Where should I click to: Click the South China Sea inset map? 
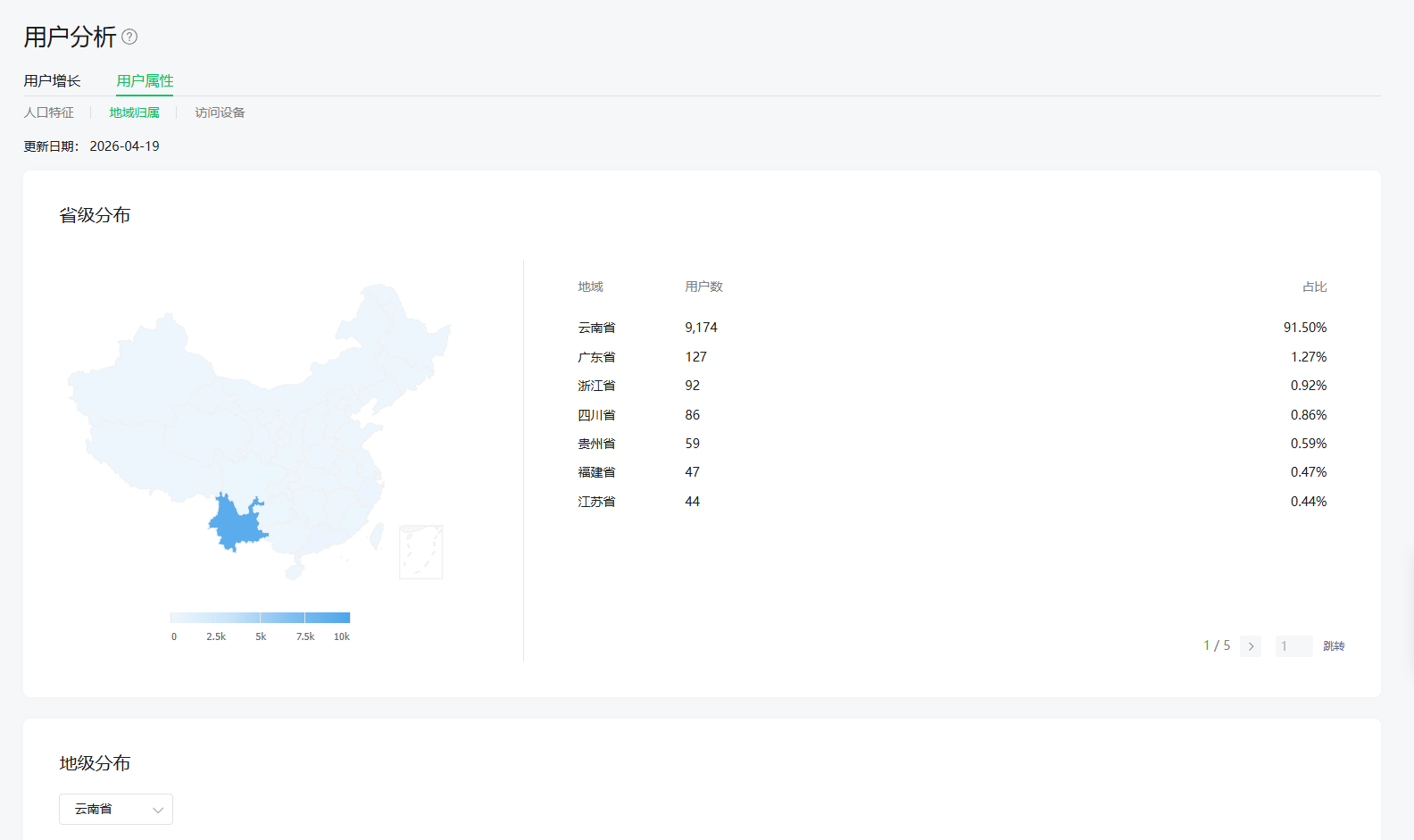click(420, 552)
